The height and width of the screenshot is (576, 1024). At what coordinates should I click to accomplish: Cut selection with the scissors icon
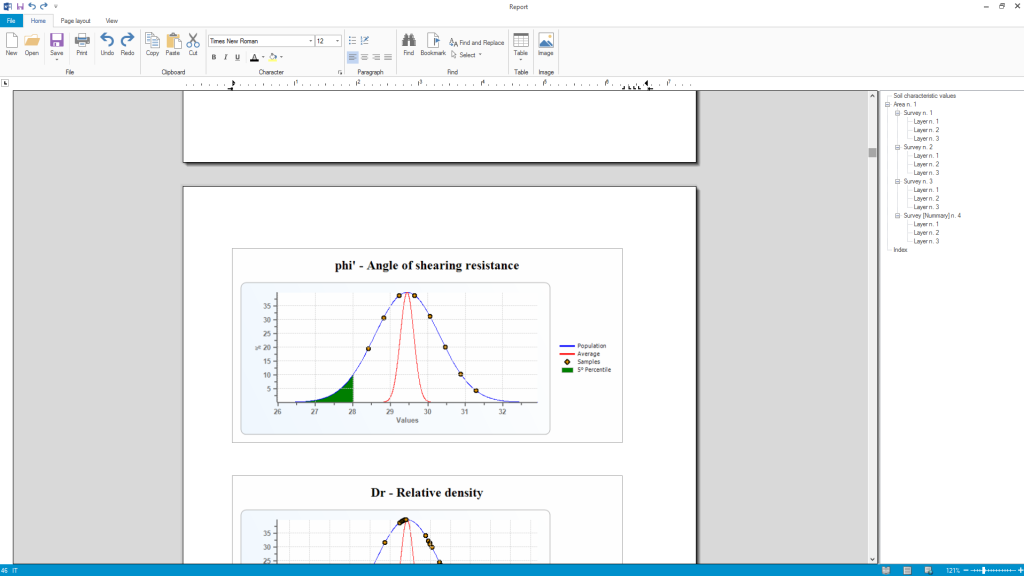(x=193, y=41)
